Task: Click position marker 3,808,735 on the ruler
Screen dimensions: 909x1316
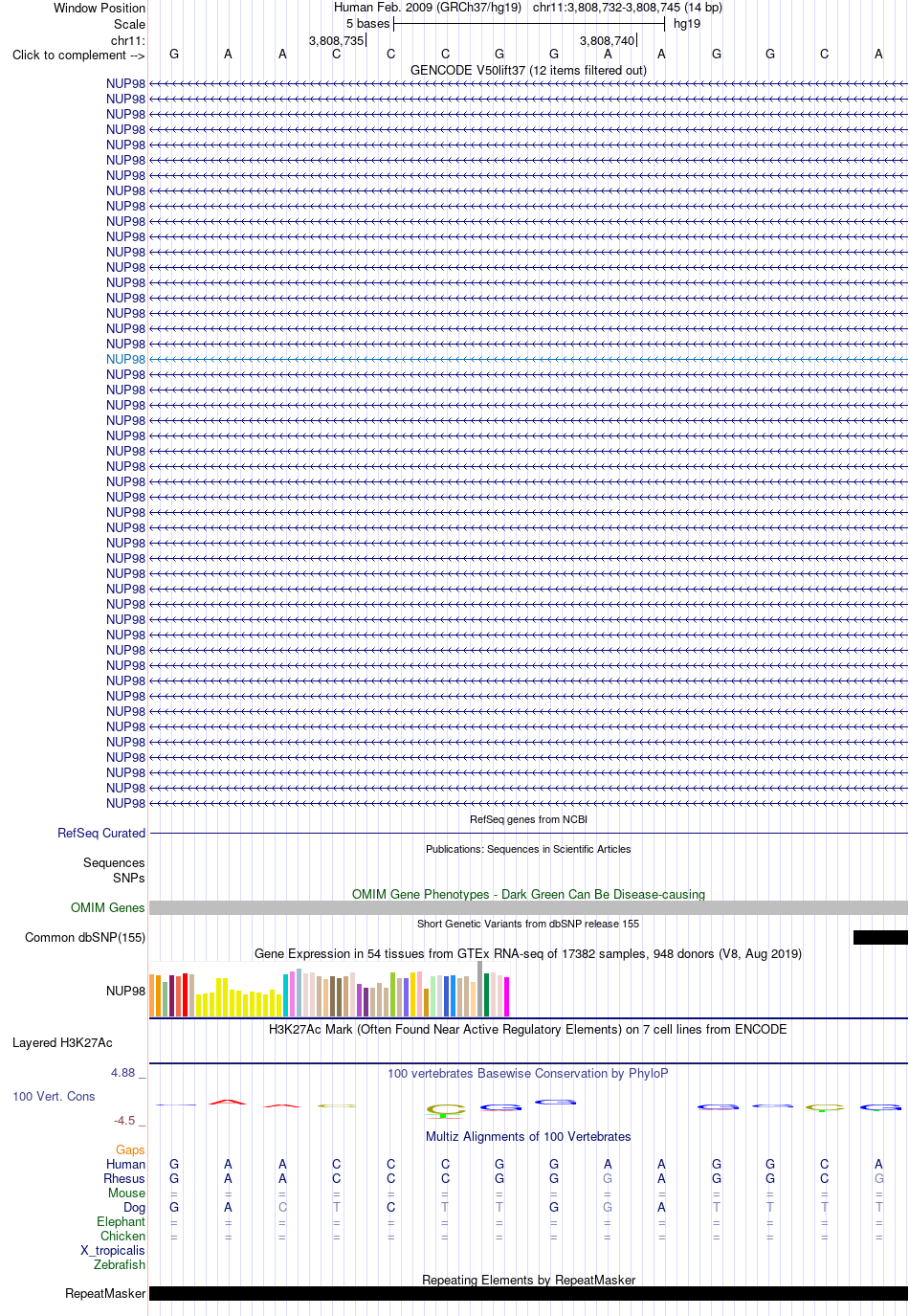Action: point(337,40)
